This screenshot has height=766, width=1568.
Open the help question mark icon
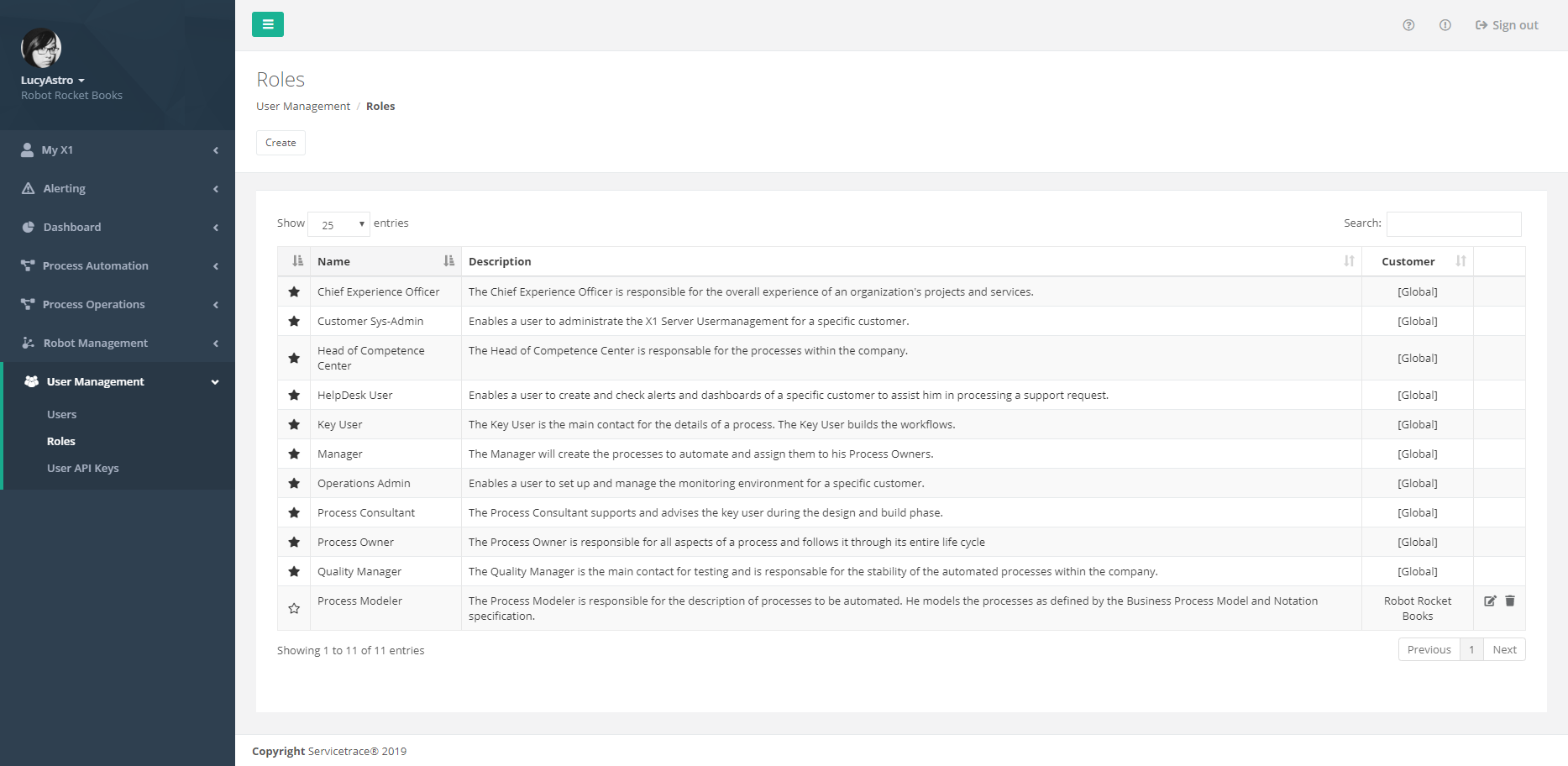1408,25
